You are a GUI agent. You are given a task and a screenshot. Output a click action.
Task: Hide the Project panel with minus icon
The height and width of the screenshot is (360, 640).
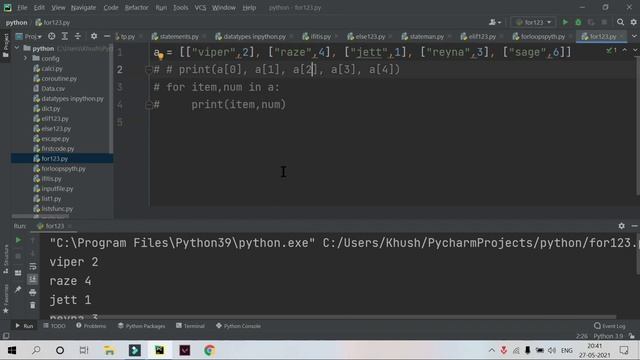pyautogui.click(x=107, y=36)
